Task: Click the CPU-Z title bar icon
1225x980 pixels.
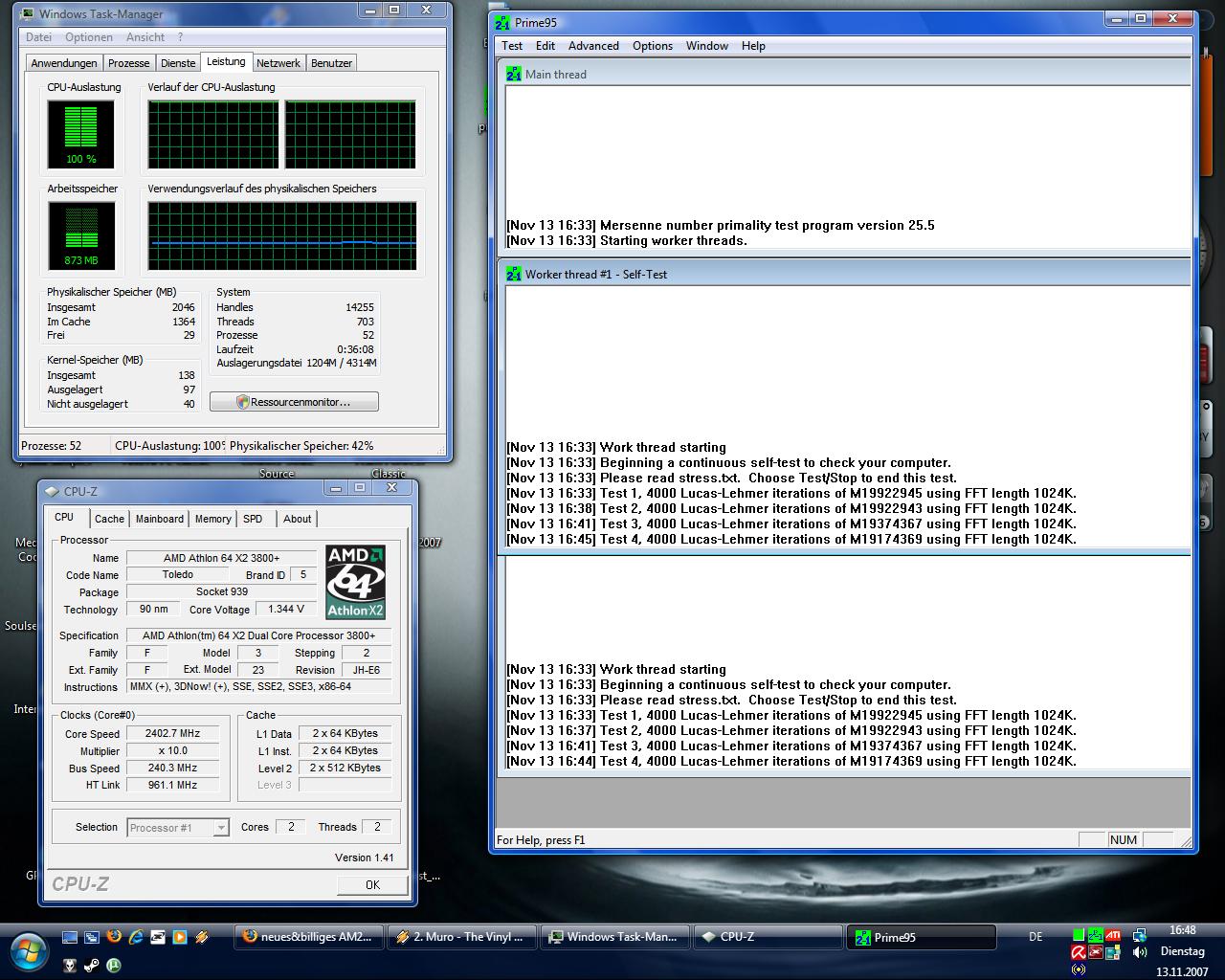Action: [x=52, y=491]
